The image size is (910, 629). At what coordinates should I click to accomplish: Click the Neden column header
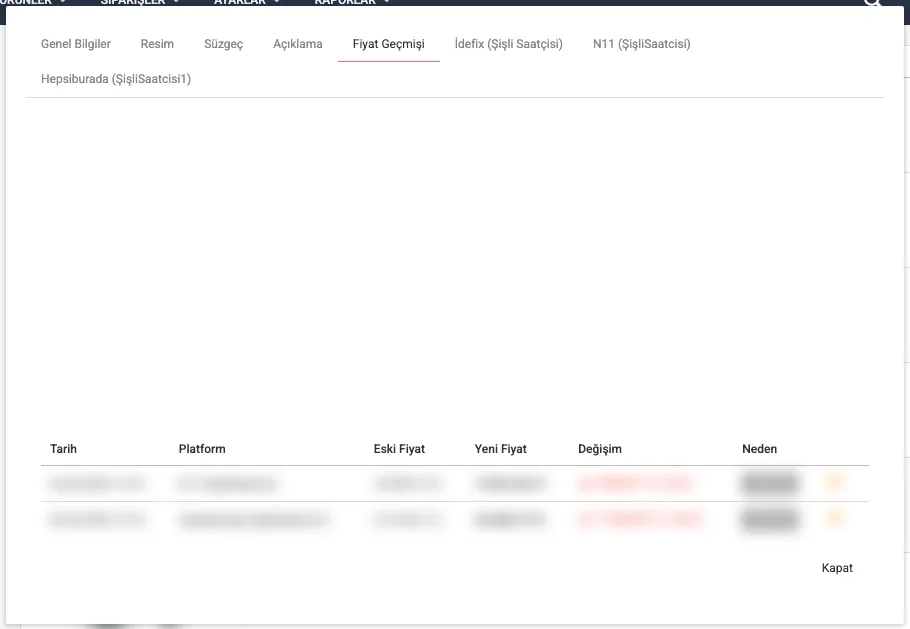click(760, 449)
